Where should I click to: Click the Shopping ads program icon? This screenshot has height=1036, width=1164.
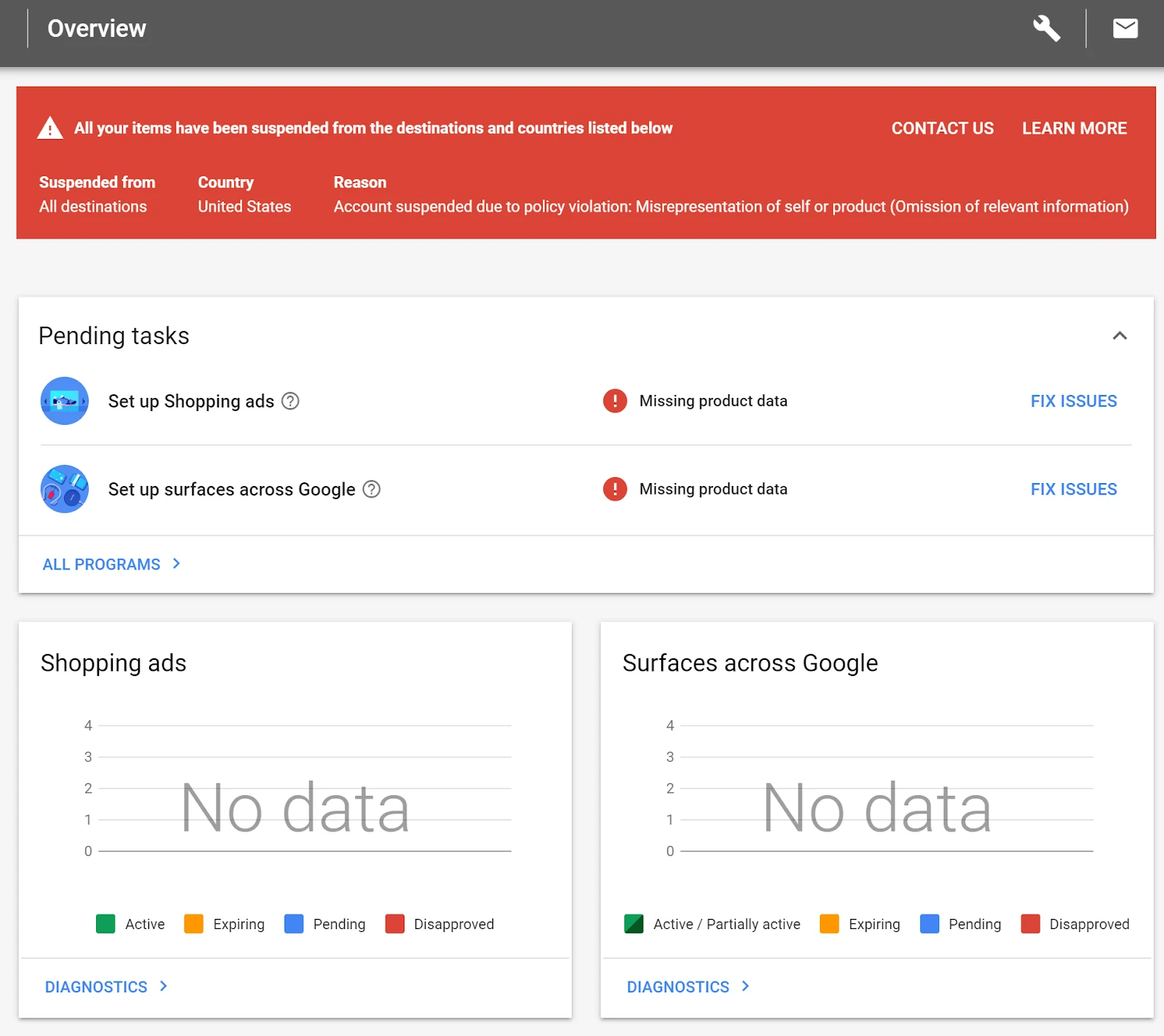pyautogui.click(x=65, y=401)
